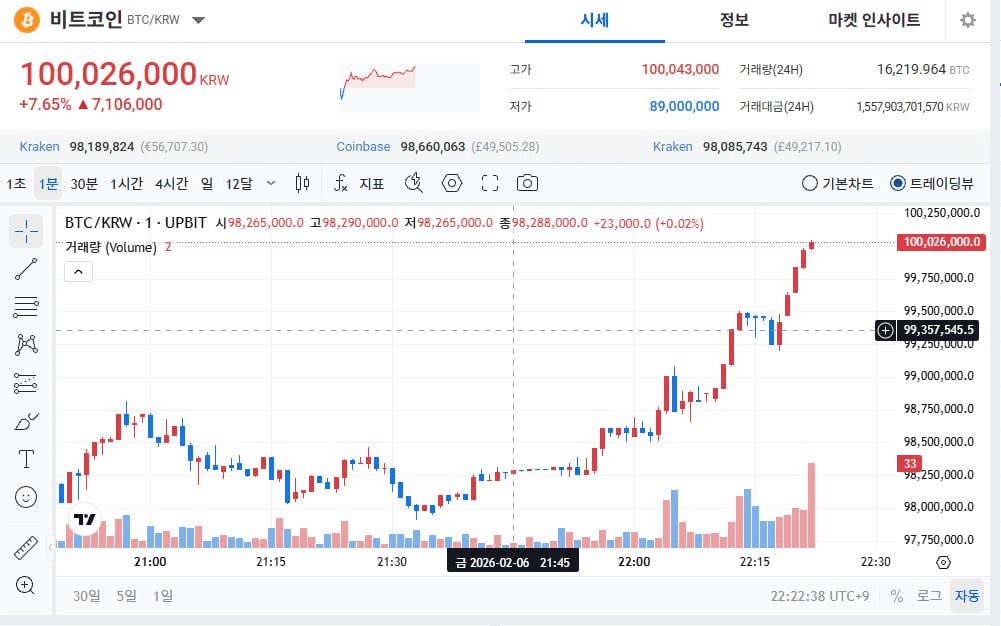
Task: Select the 일 daily interval
Action: (207, 184)
